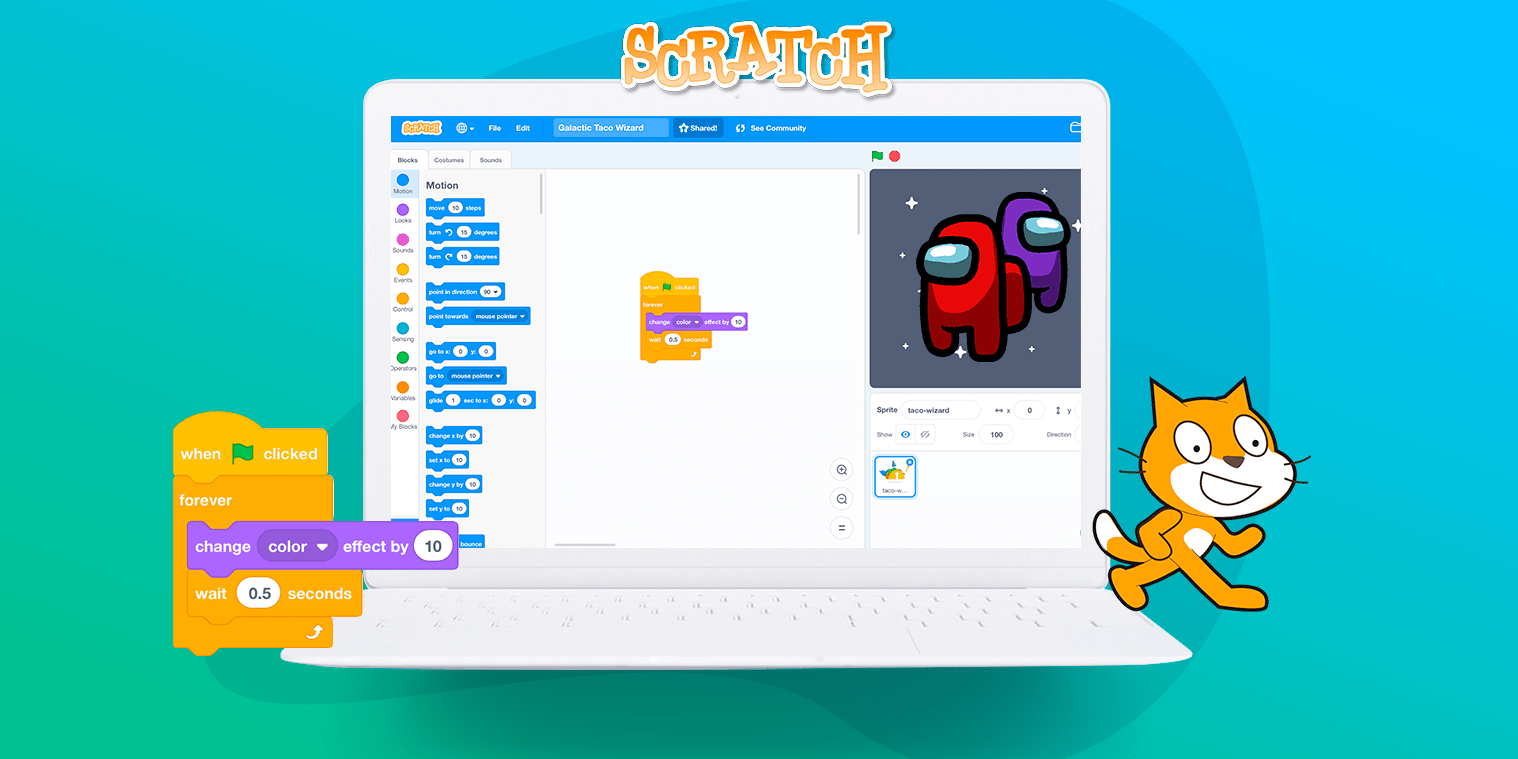Image resolution: width=1518 pixels, height=759 pixels.
Task: Open the globe language menu
Action: tap(465, 128)
